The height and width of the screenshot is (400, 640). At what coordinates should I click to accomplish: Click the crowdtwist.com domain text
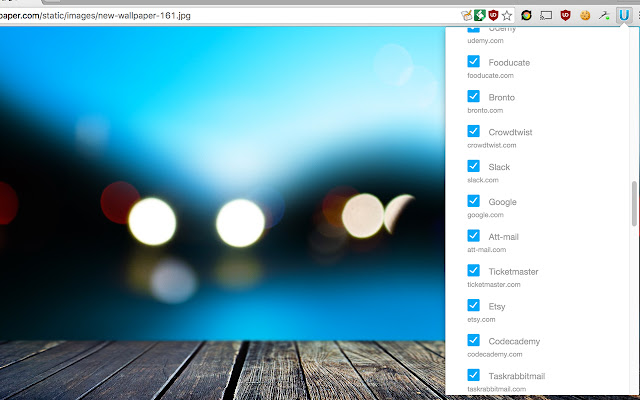coord(492,145)
